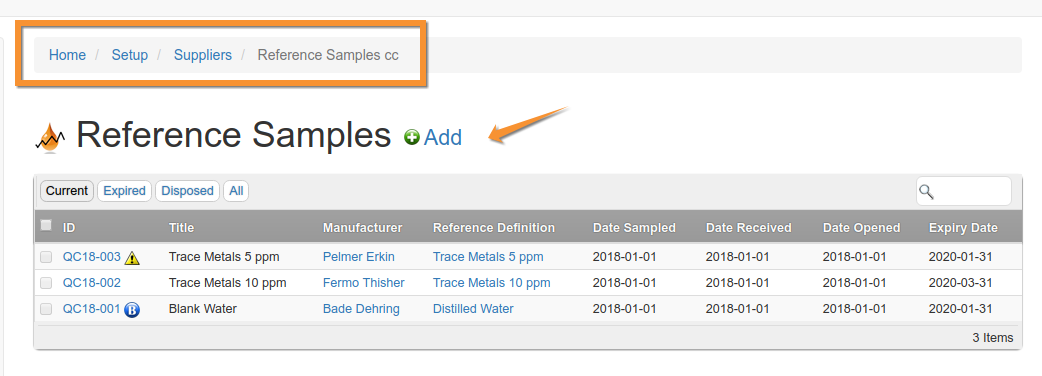Go to Home in the breadcrumb
The height and width of the screenshot is (376, 1042).
point(67,55)
